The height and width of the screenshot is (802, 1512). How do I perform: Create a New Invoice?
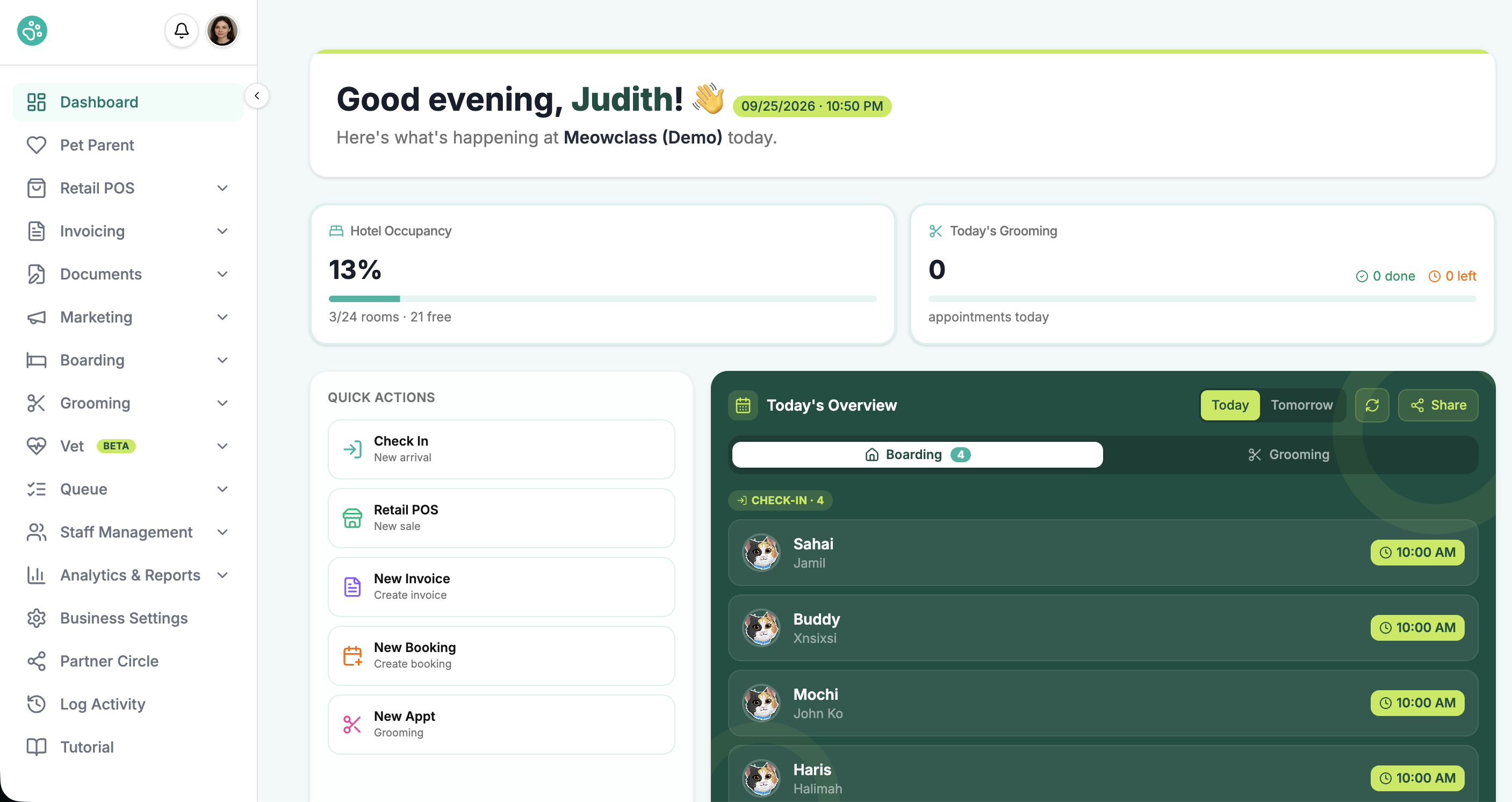coord(501,586)
